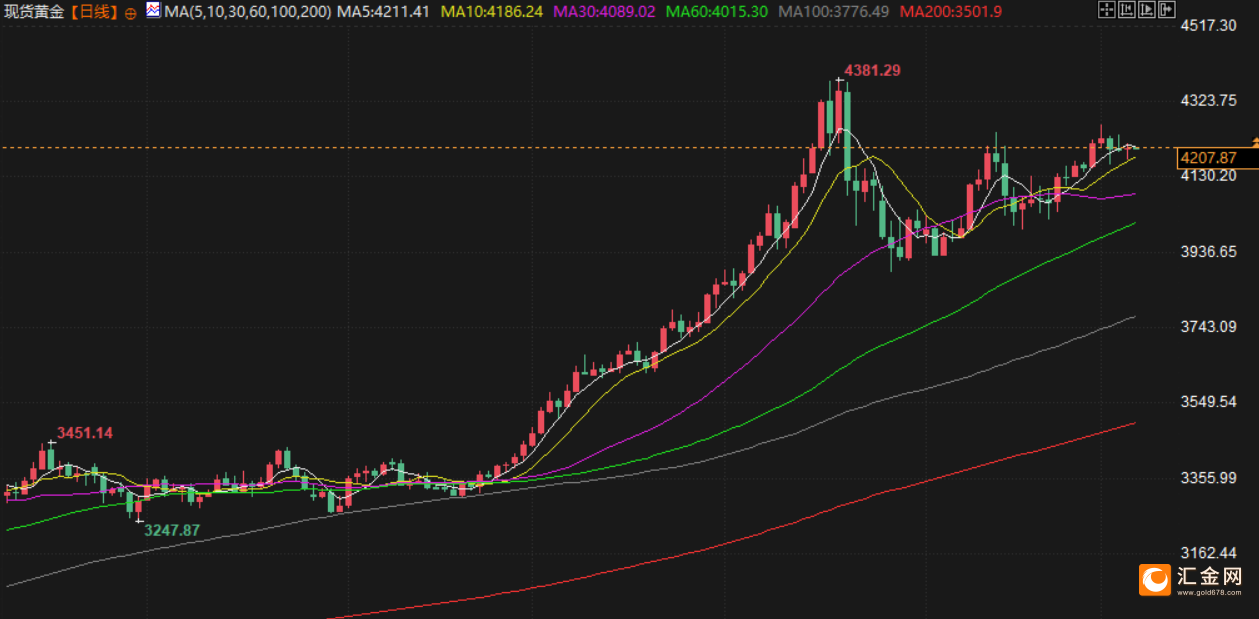Click the play-forward chart axis icon
Screen dimensions: 1259x619
tap(1147, 10)
